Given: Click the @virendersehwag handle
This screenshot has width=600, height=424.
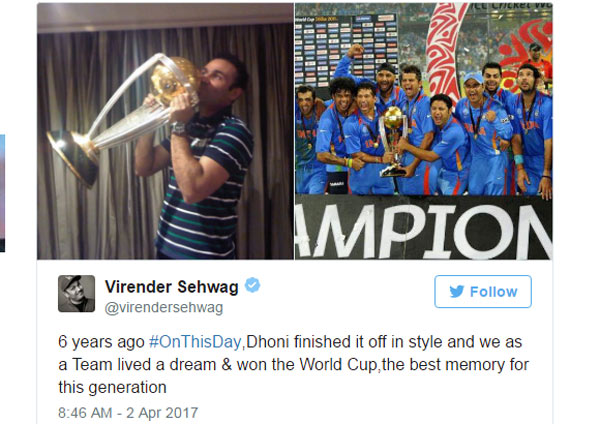Looking at the screenshot, I should coord(164,308).
